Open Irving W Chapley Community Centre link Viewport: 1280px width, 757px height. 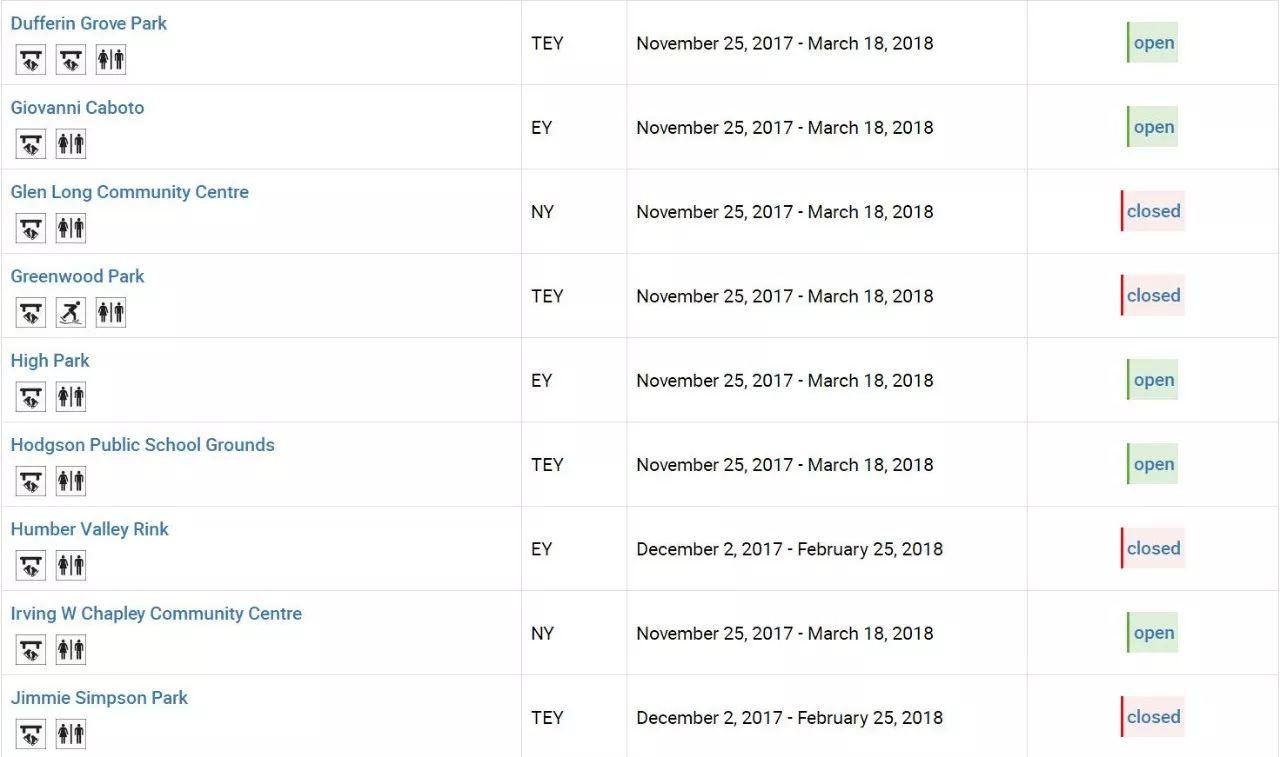point(156,613)
